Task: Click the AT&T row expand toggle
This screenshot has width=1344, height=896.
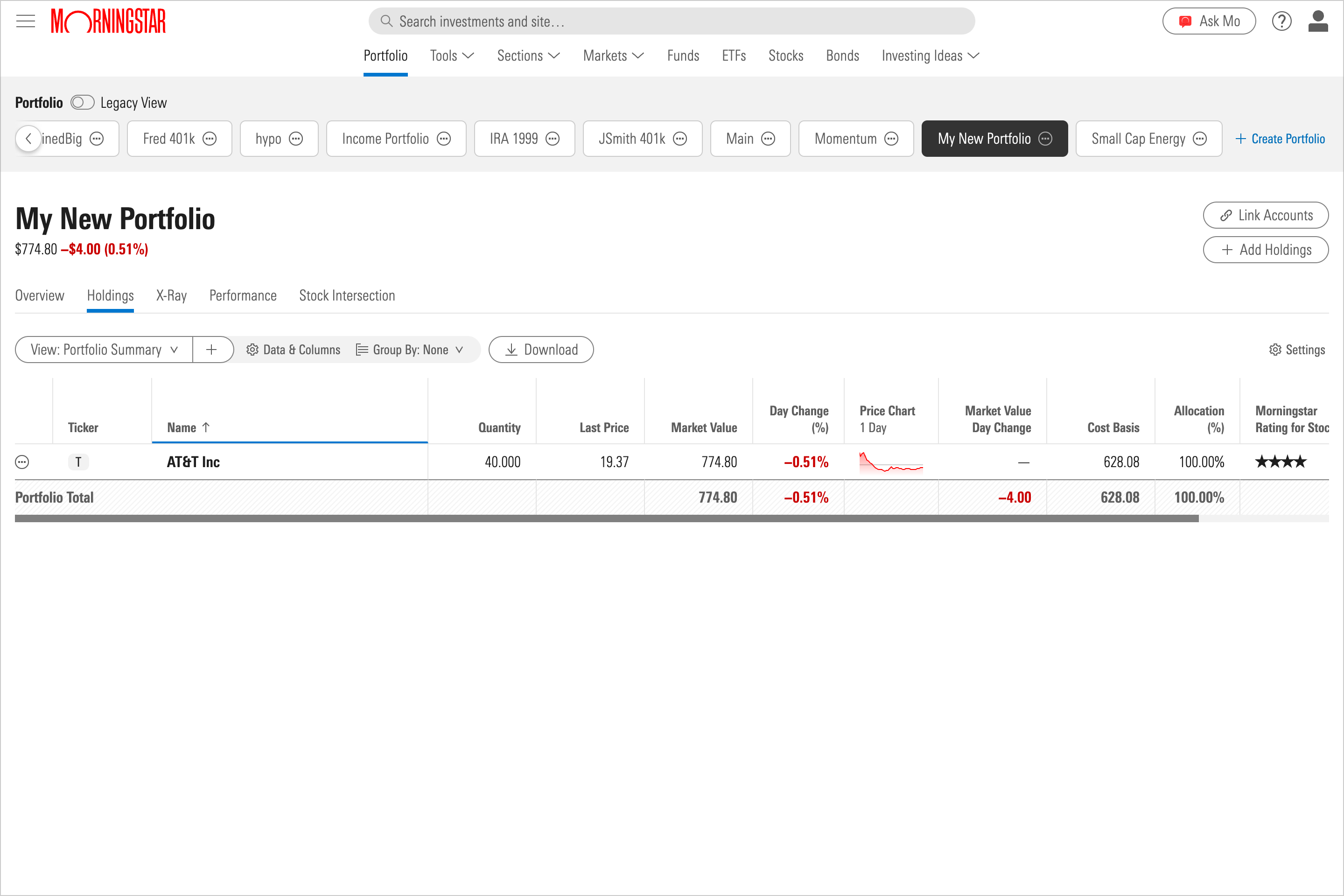Action: (x=23, y=462)
